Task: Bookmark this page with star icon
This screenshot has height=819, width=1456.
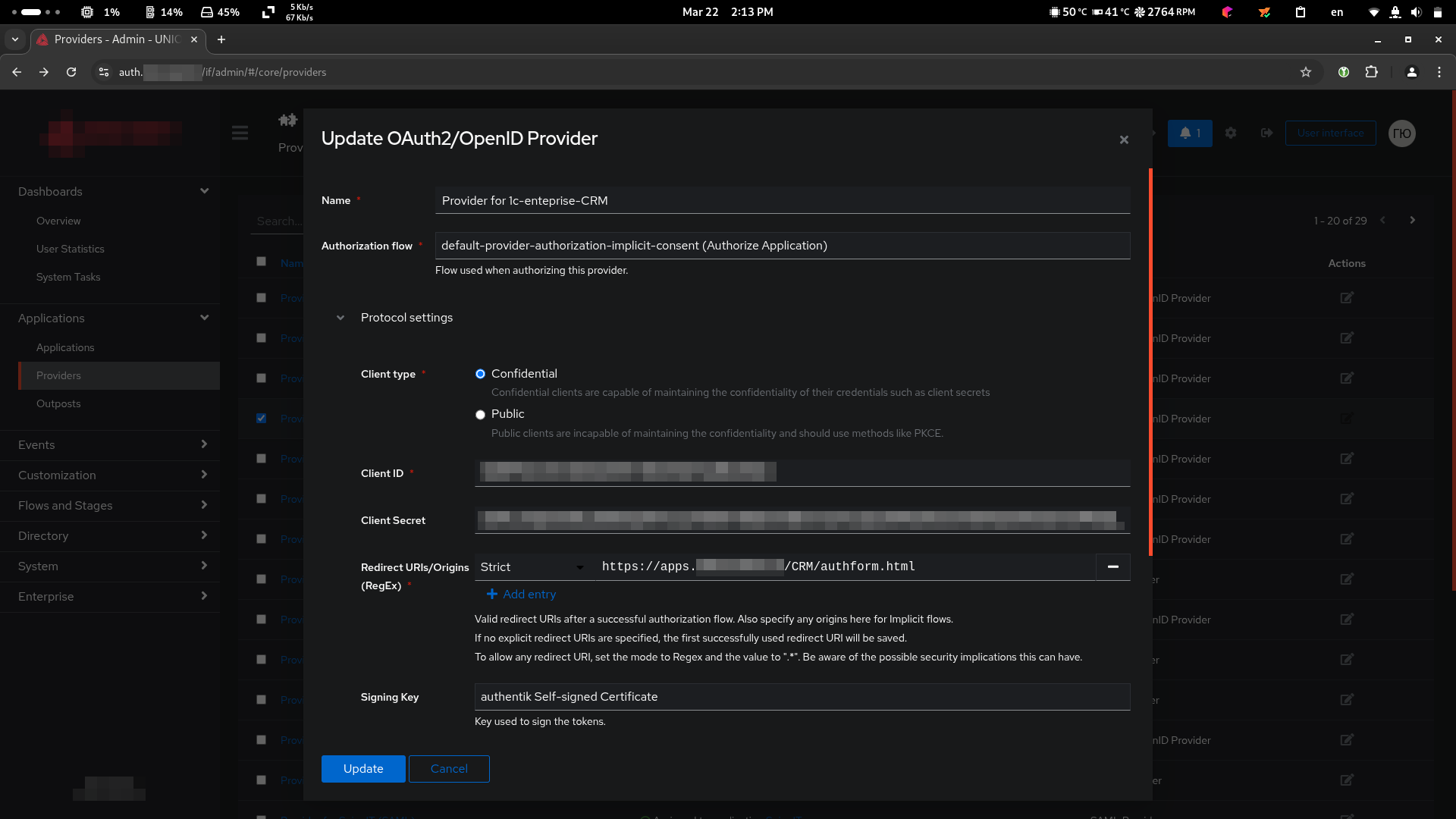Action: [1306, 72]
